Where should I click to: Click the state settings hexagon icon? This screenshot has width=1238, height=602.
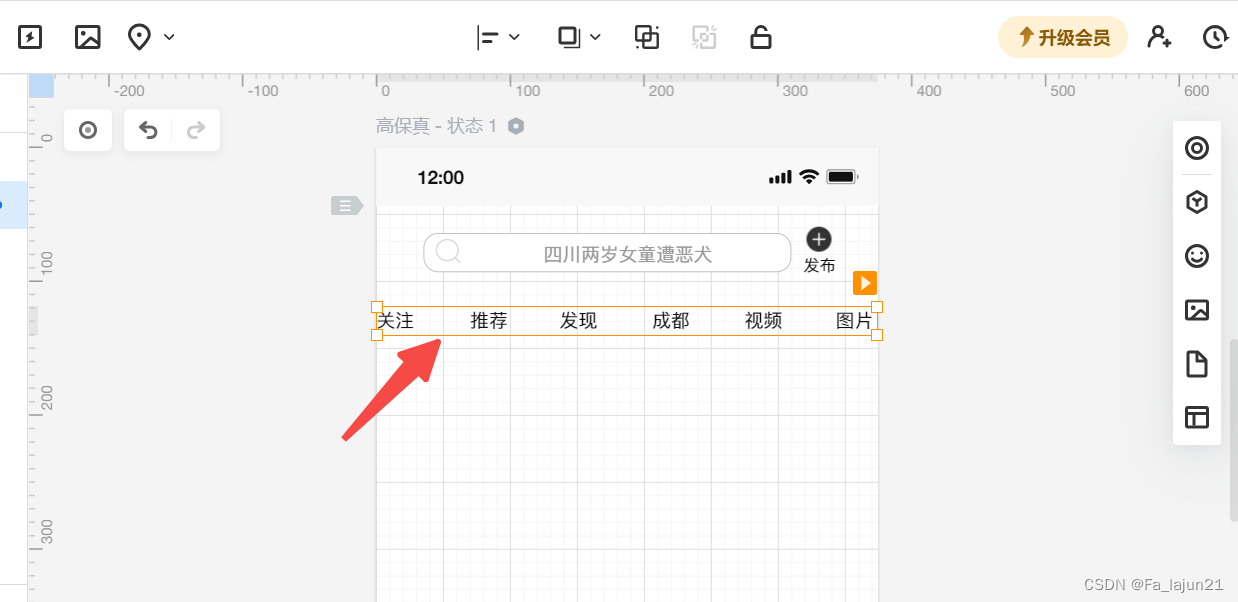(x=516, y=126)
